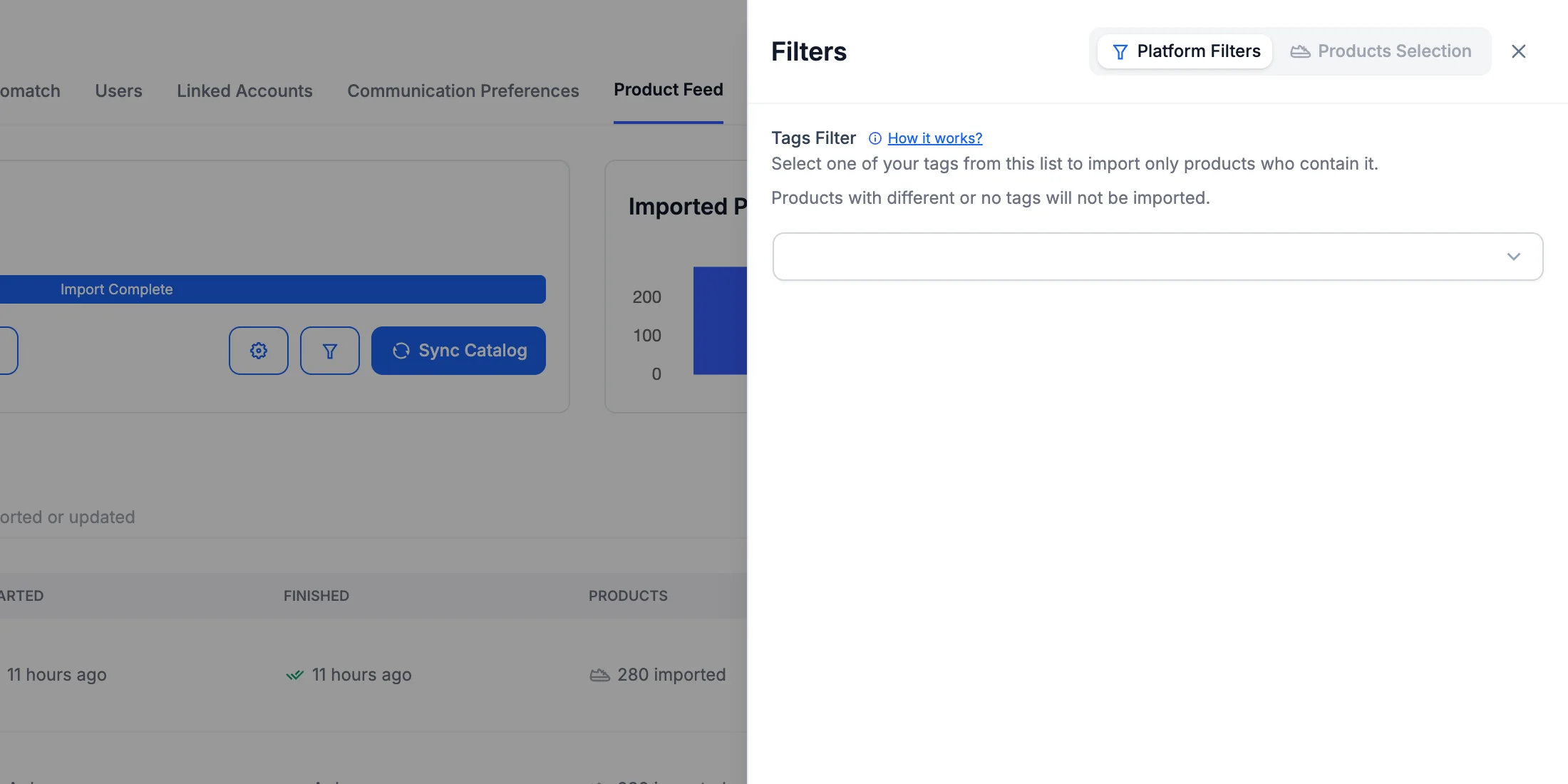Click the 280 imported text
1568x784 pixels.
point(671,674)
